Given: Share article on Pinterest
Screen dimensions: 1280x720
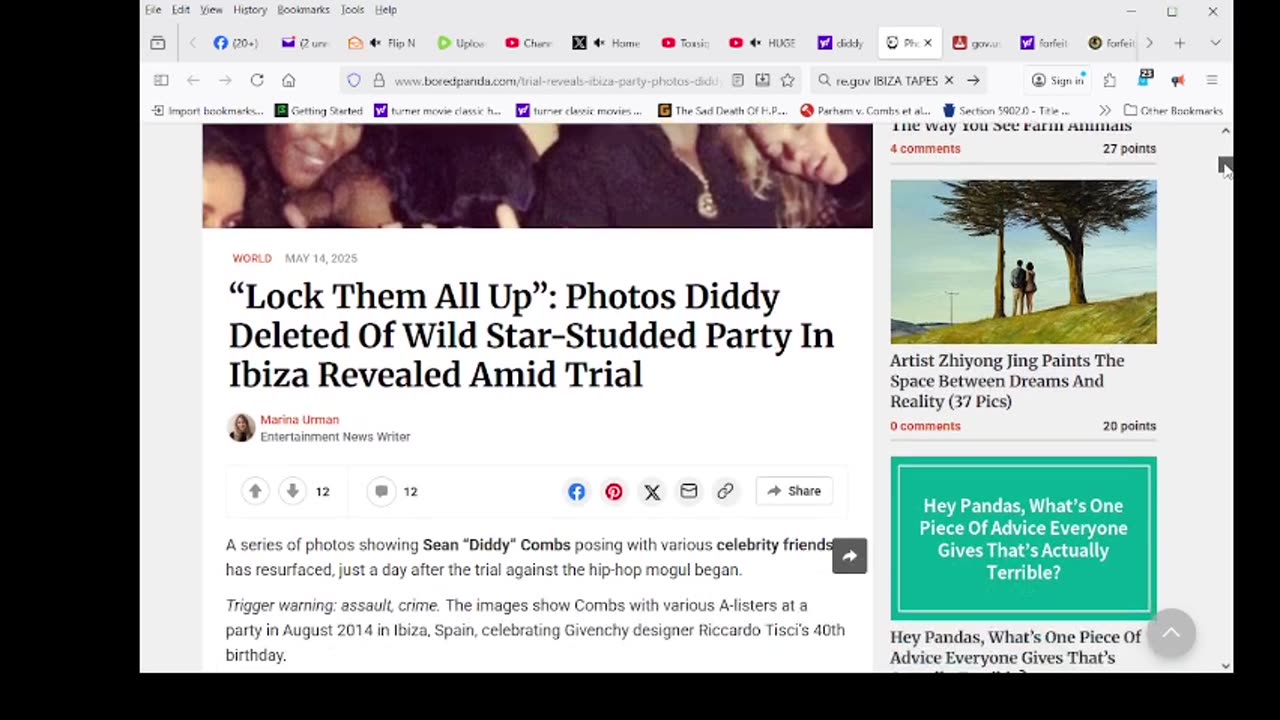Looking at the screenshot, I should (614, 491).
